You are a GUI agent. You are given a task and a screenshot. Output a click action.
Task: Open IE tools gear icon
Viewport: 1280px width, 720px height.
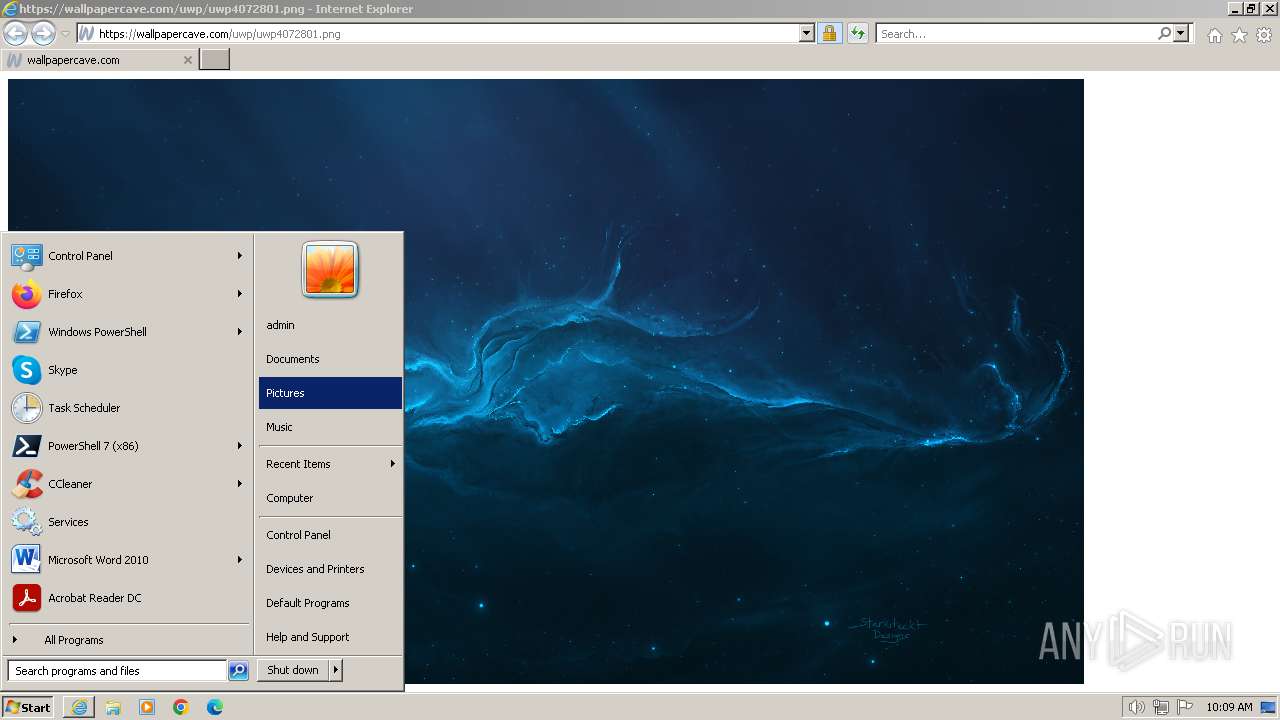1264,35
